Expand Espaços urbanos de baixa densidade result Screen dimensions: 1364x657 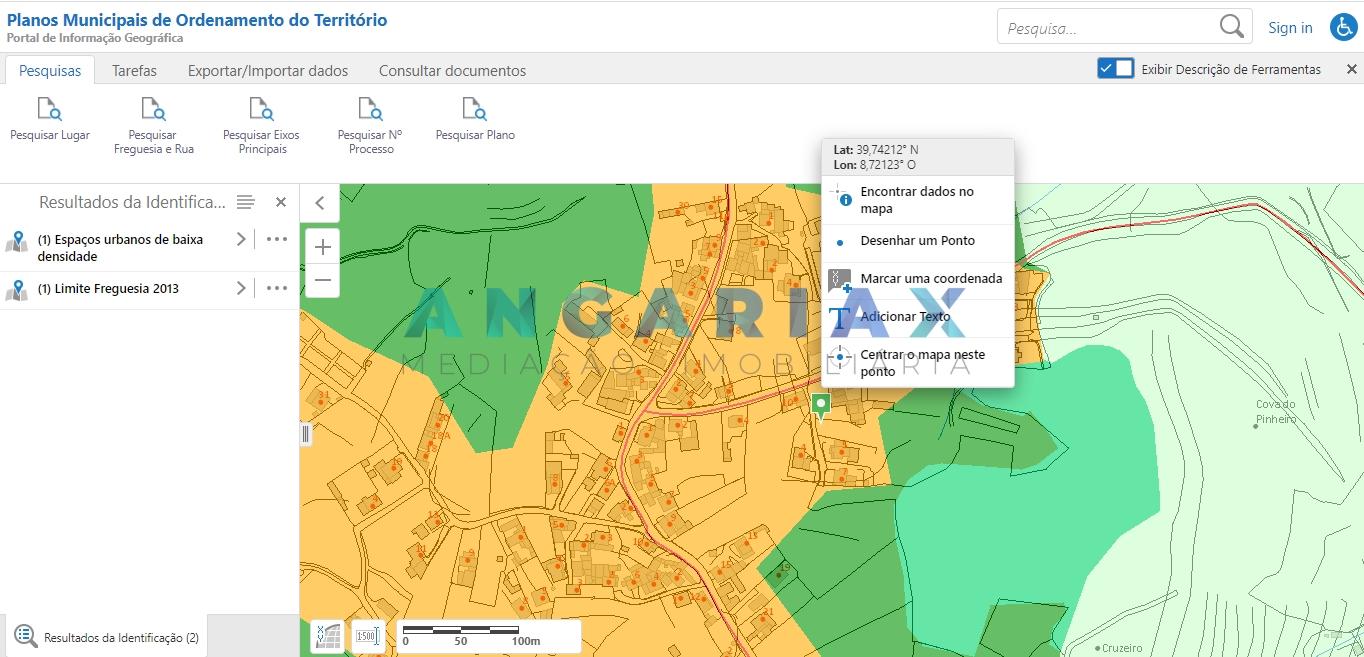tap(240, 239)
